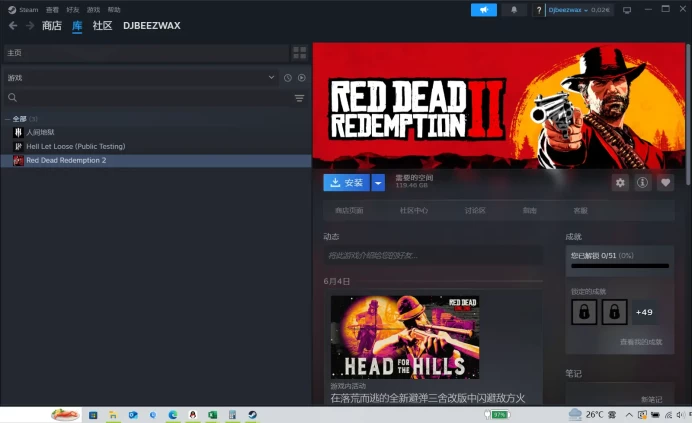
Task: Open the 好友 menu
Action: click(73, 10)
